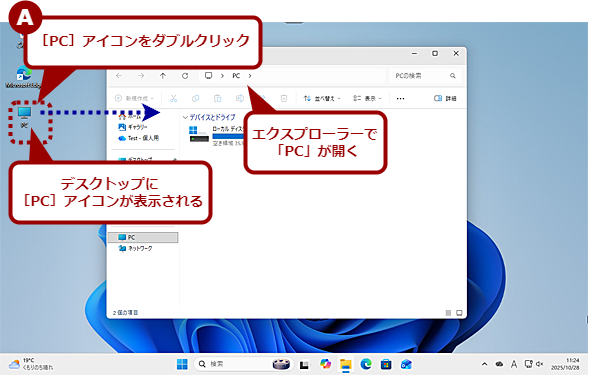
Task: Toggle the IME A input indicator
Action: tap(514, 364)
